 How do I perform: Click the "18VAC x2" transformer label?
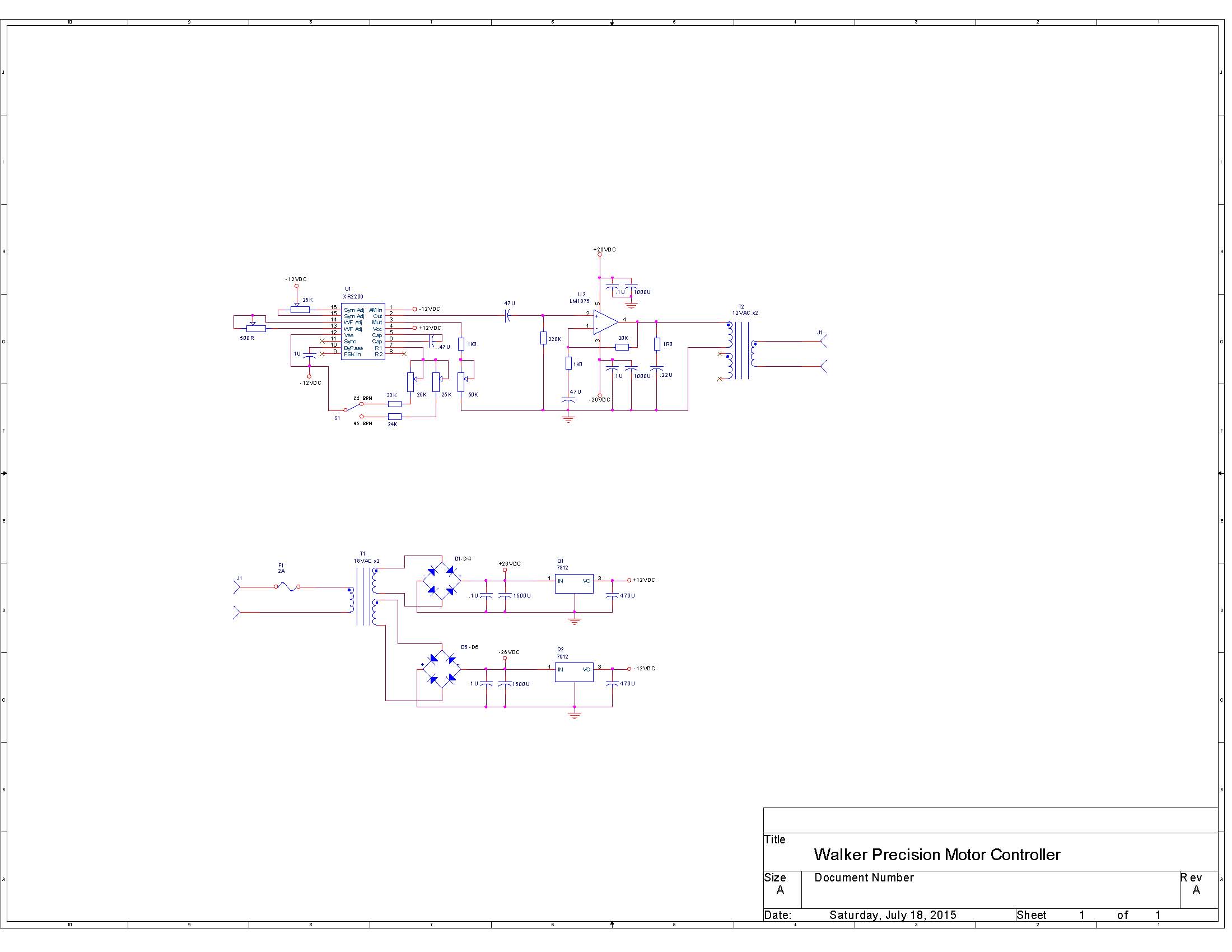click(x=367, y=561)
